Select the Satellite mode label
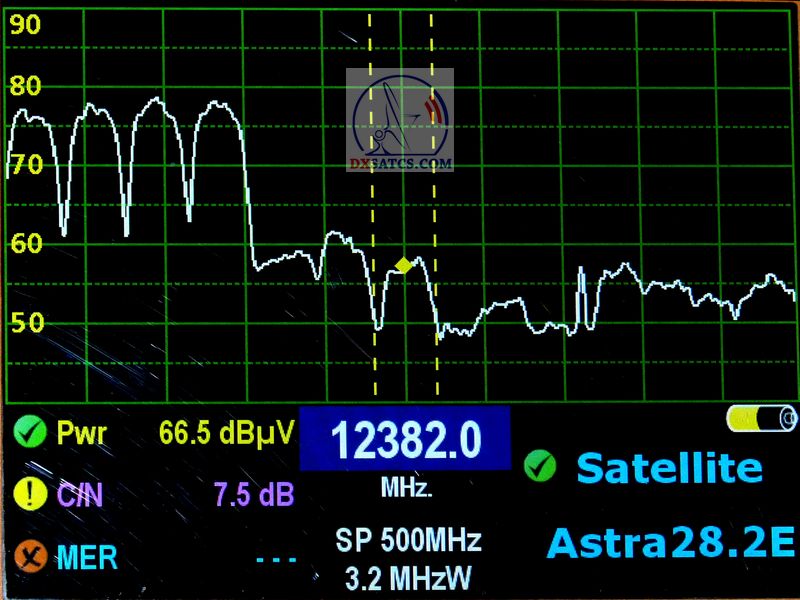The image size is (800, 600). (669, 467)
